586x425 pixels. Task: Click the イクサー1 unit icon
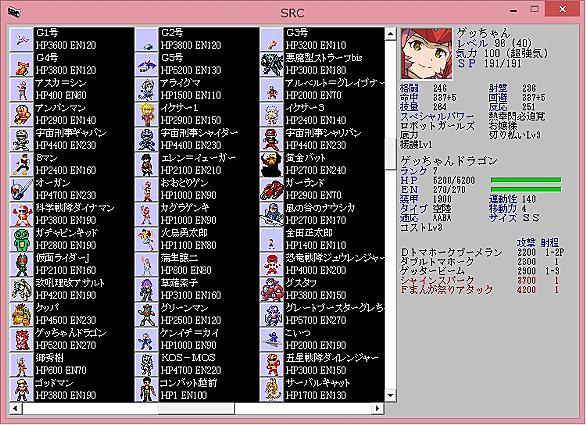(x=146, y=114)
